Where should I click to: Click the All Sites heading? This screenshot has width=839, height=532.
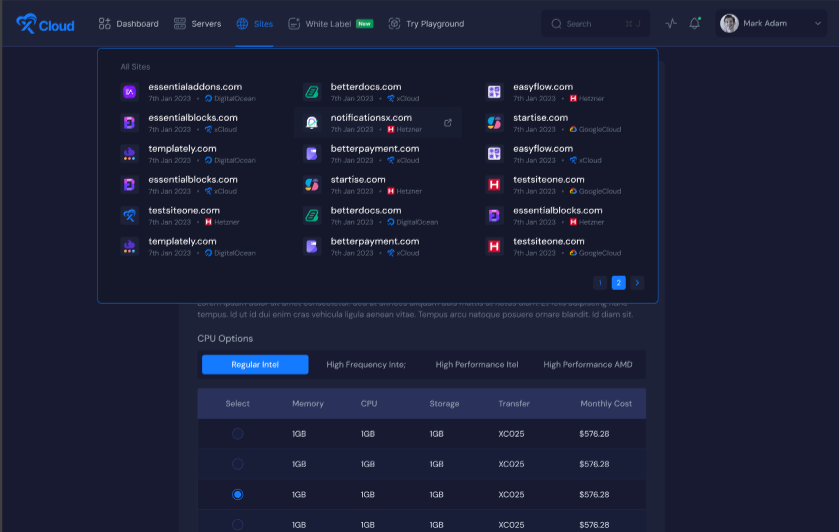135,67
